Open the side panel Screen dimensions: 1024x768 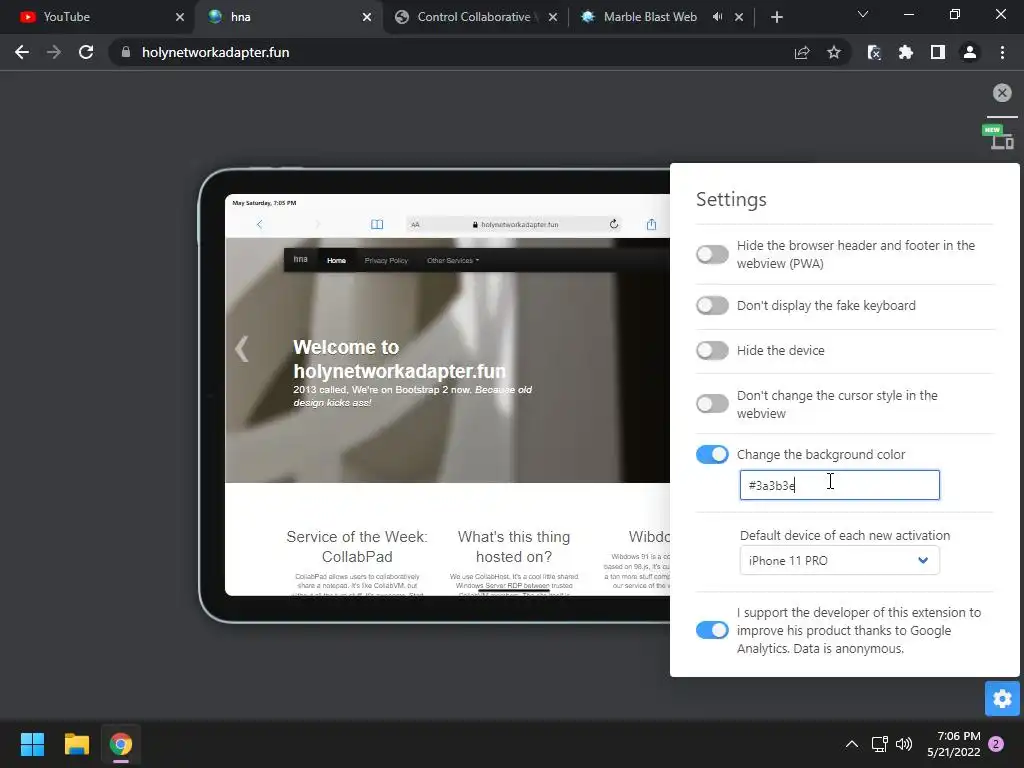[x=938, y=52]
